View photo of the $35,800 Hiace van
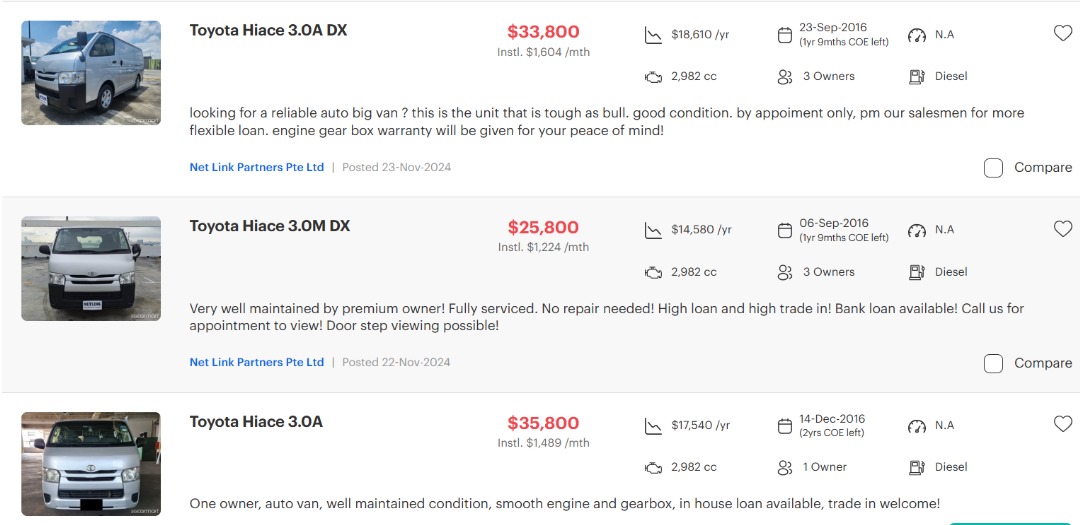The image size is (1080, 525). [91, 464]
